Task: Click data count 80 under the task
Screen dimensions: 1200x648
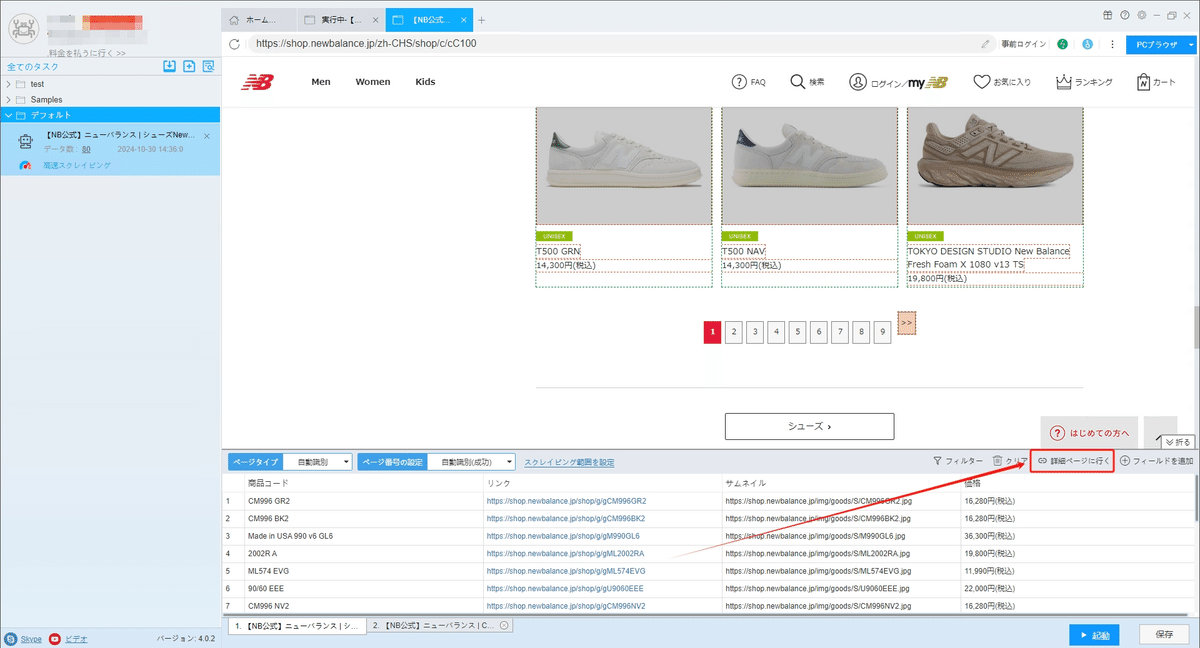Action: (x=86, y=149)
